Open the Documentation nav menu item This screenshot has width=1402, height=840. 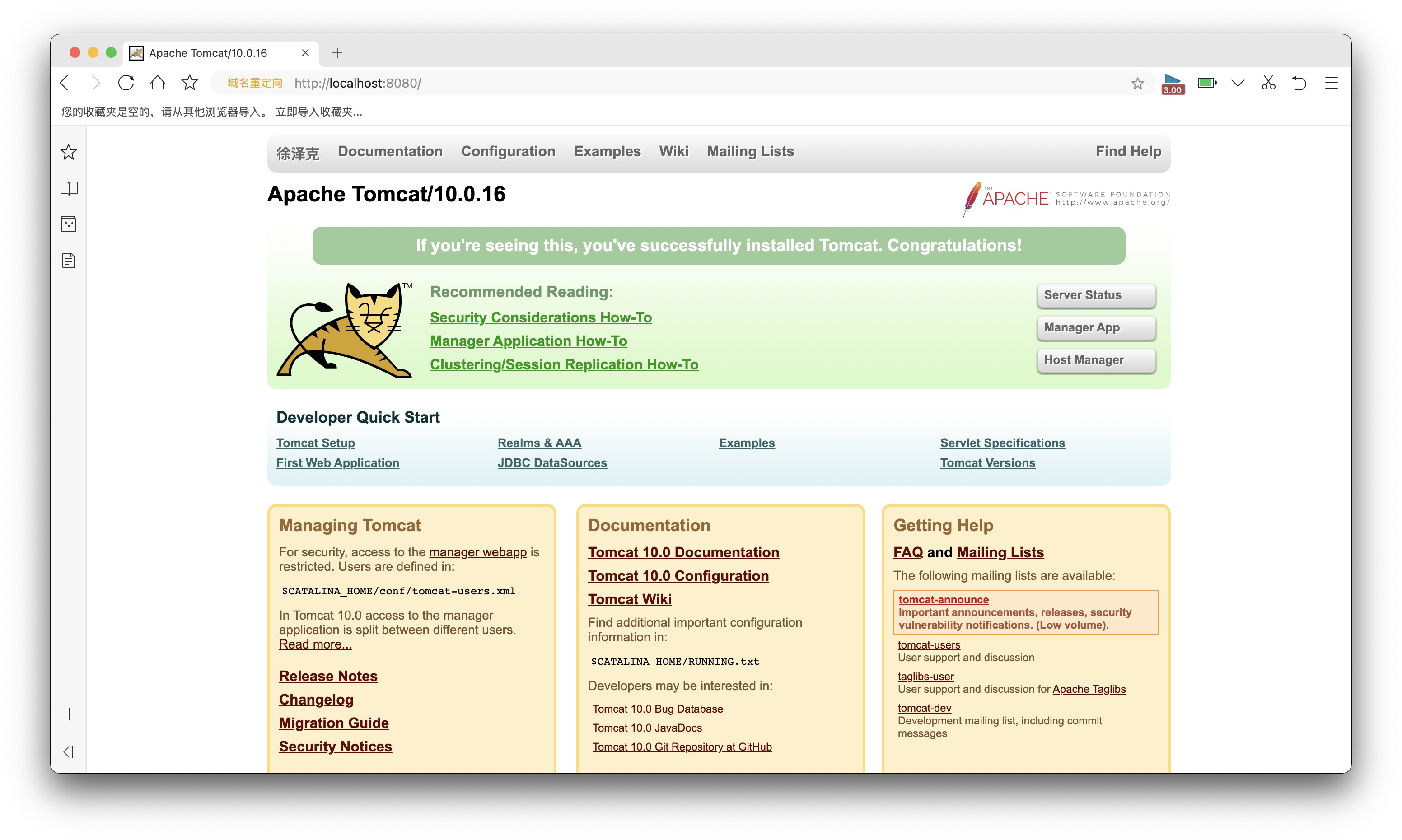pyautogui.click(x=390, y=151)
